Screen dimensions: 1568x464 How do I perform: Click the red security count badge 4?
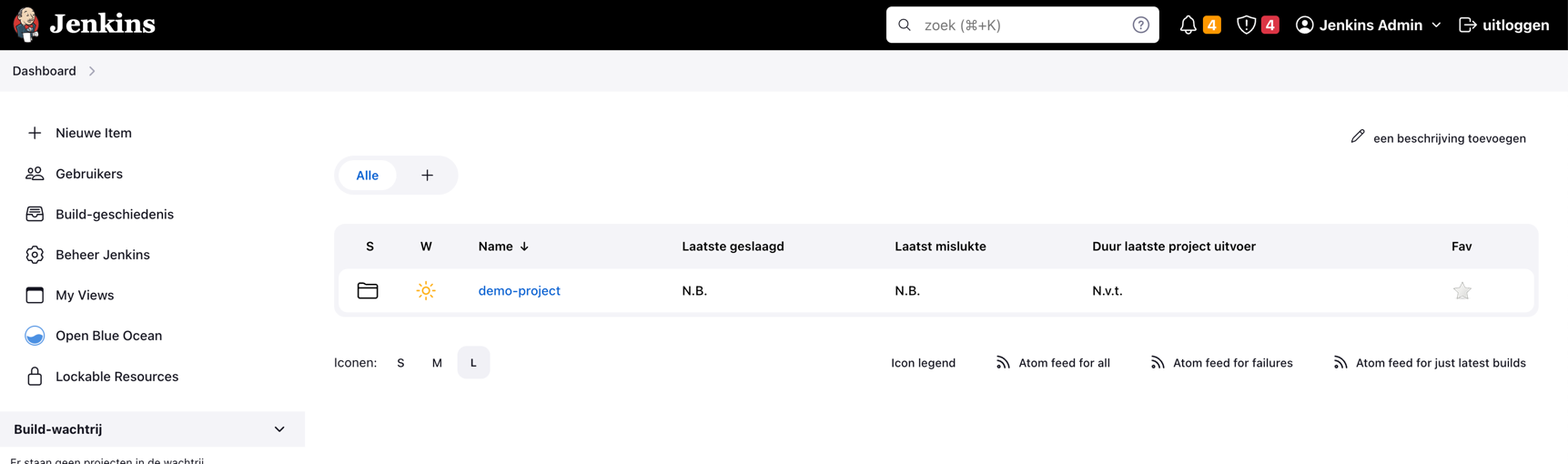pos(1270,25)
